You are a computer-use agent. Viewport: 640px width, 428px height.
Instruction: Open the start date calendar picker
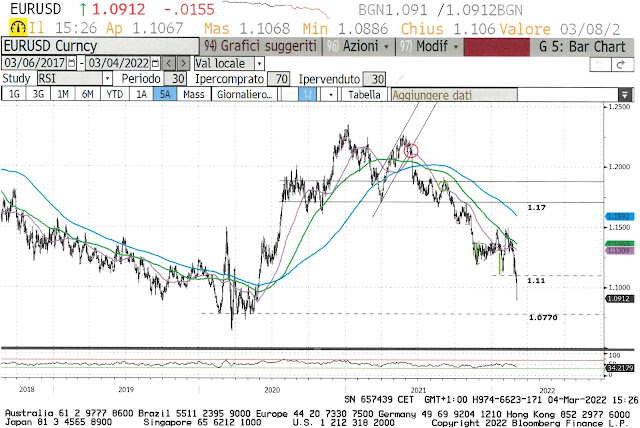click(72, 63)
